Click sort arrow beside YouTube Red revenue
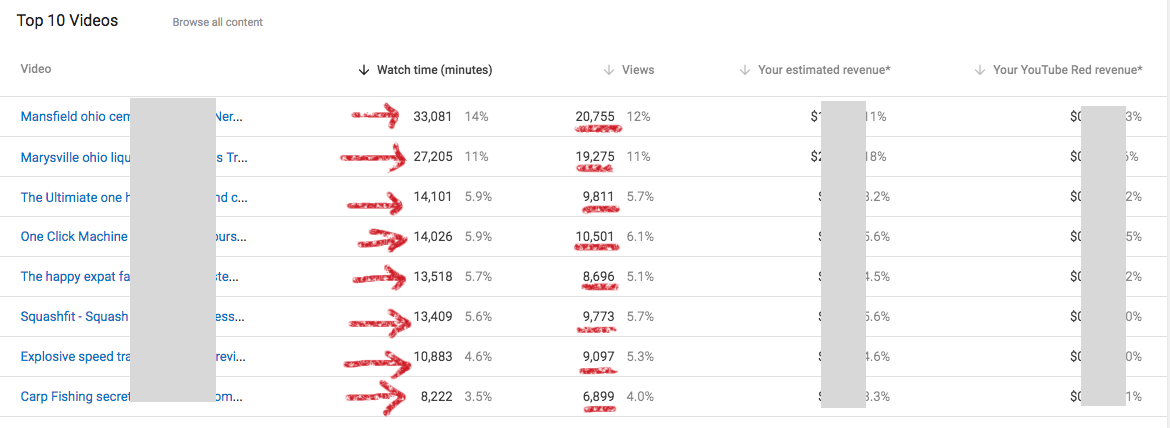Image resolution: width=1170 pixels, height=428 pixels. click(x=980, y=70)
